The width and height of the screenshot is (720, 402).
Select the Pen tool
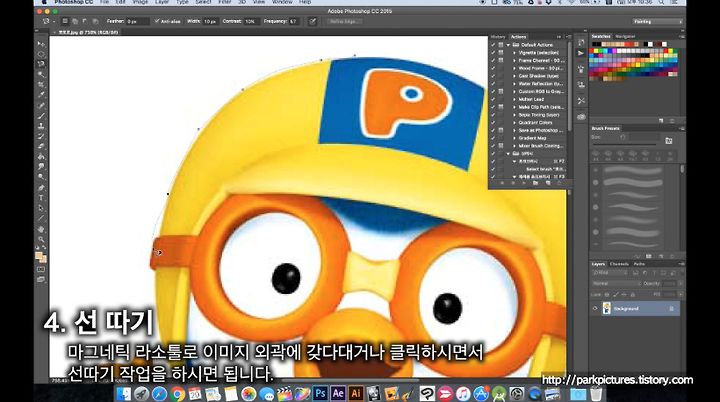pos(41,188)
